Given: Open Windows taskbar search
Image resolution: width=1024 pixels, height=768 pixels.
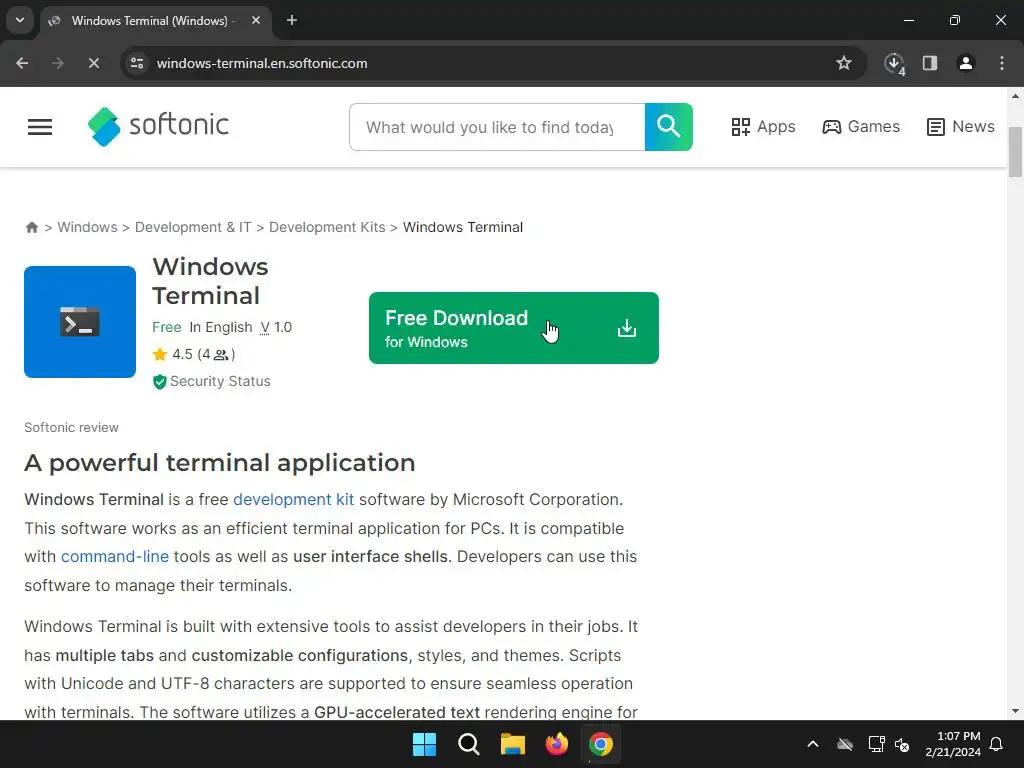Looking at the screenshot, I should (x=468, y=744).
